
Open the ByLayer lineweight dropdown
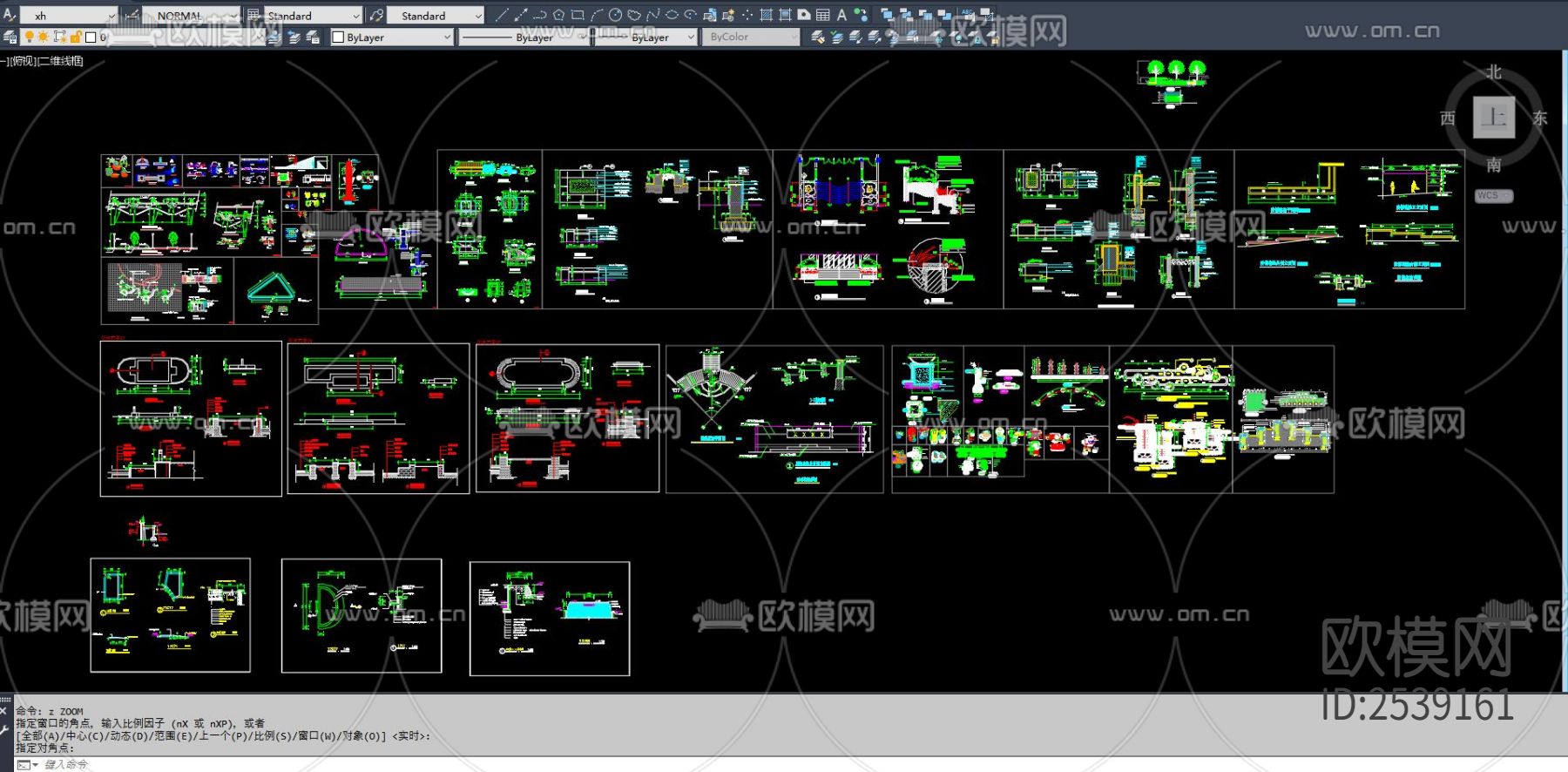pos(645,37)
